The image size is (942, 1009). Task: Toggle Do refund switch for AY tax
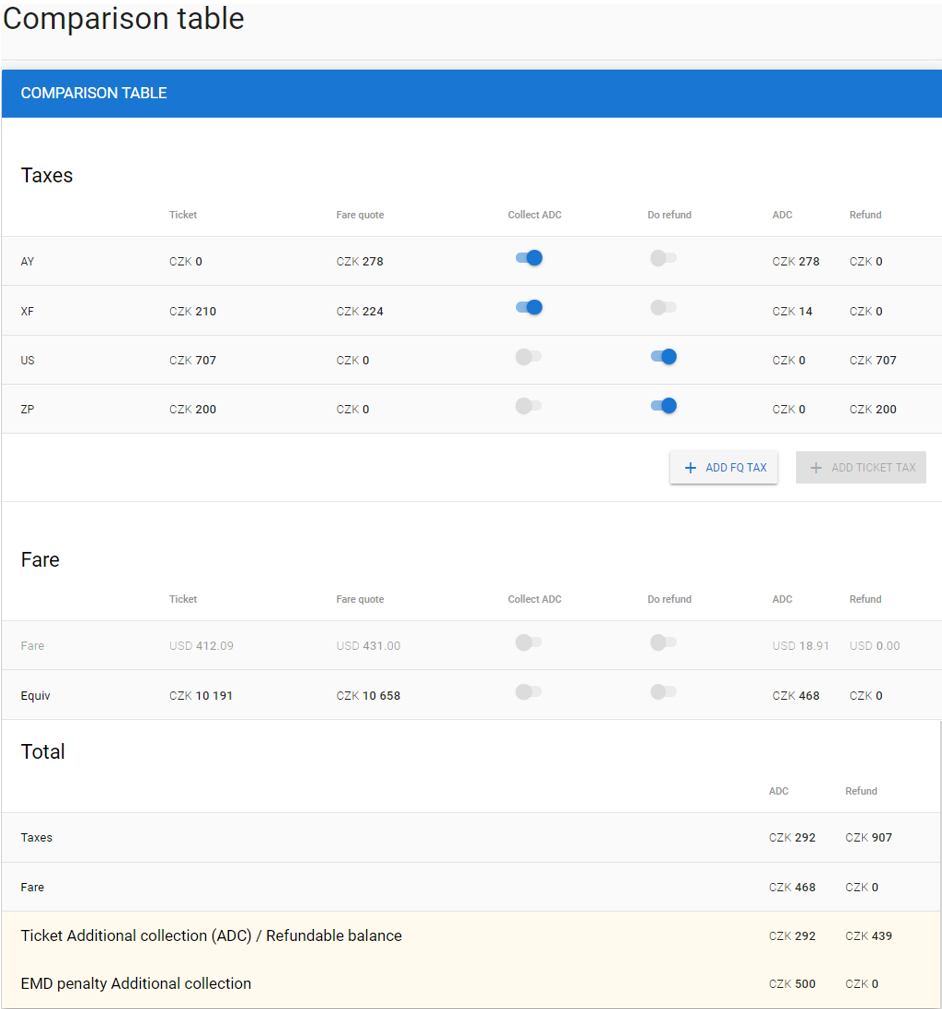point(662,259)
